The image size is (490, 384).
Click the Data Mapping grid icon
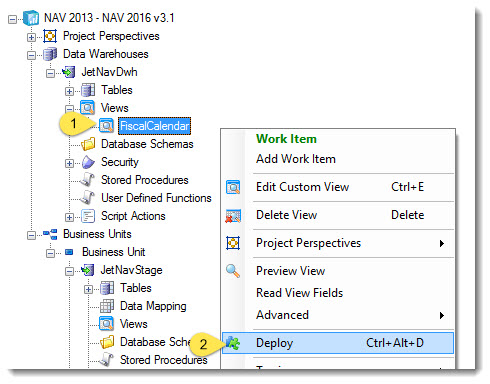point(107,306)
